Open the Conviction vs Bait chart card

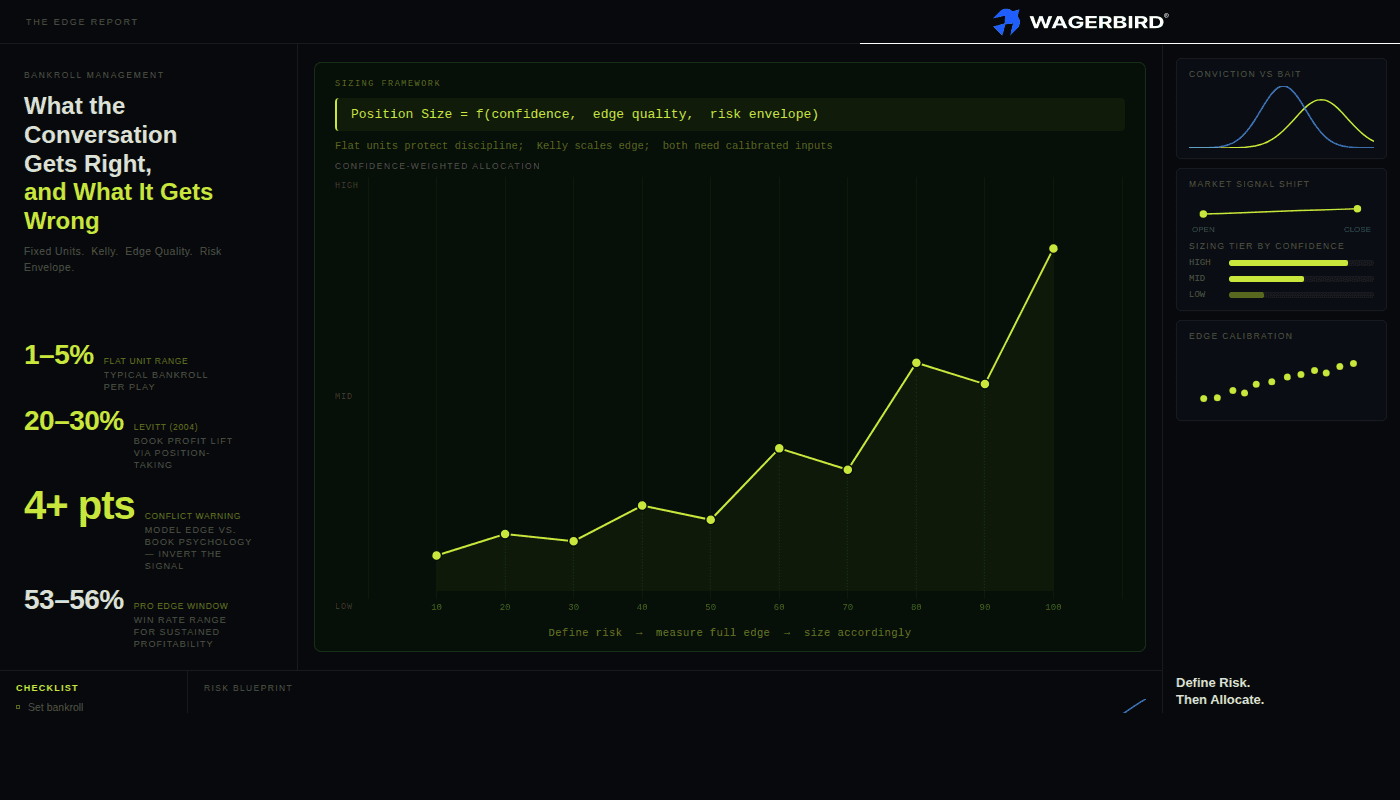[1281, 108]
